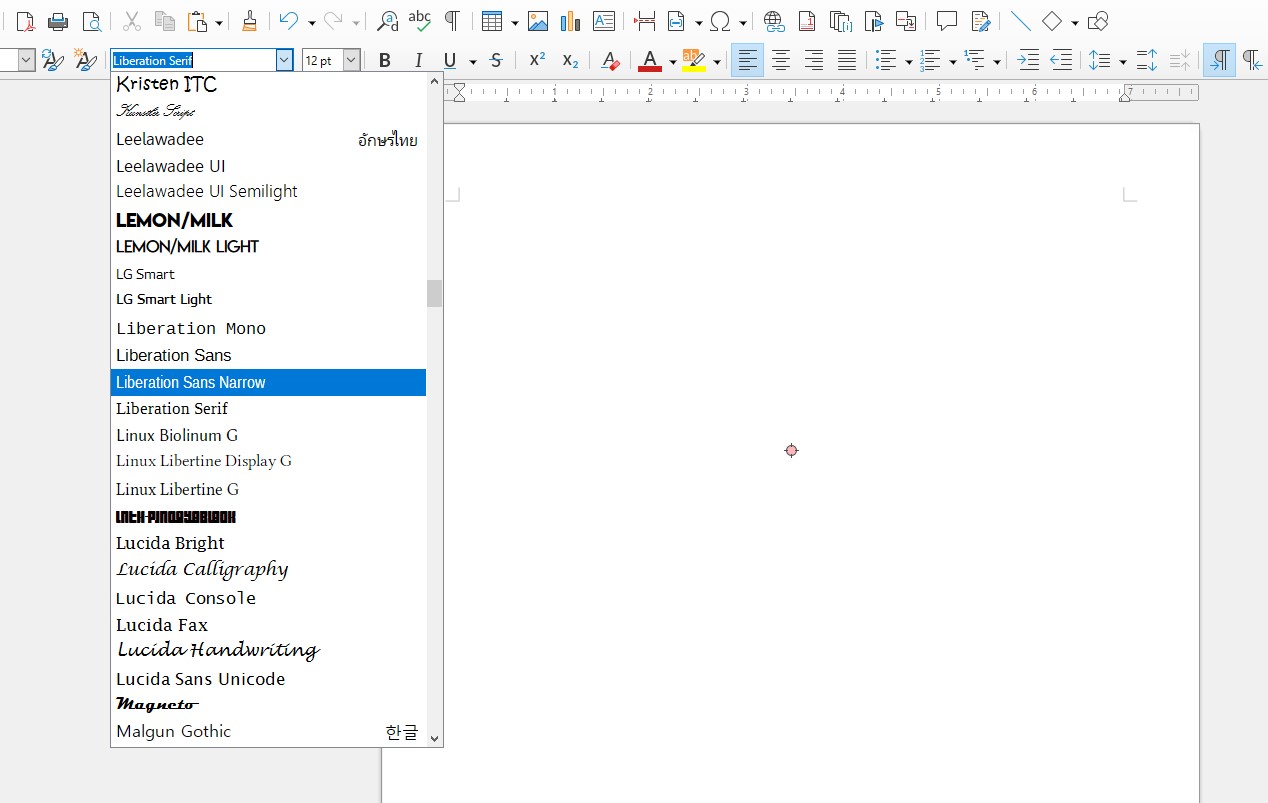Click the Print icon
The image size is (1268, 803).
58,21
